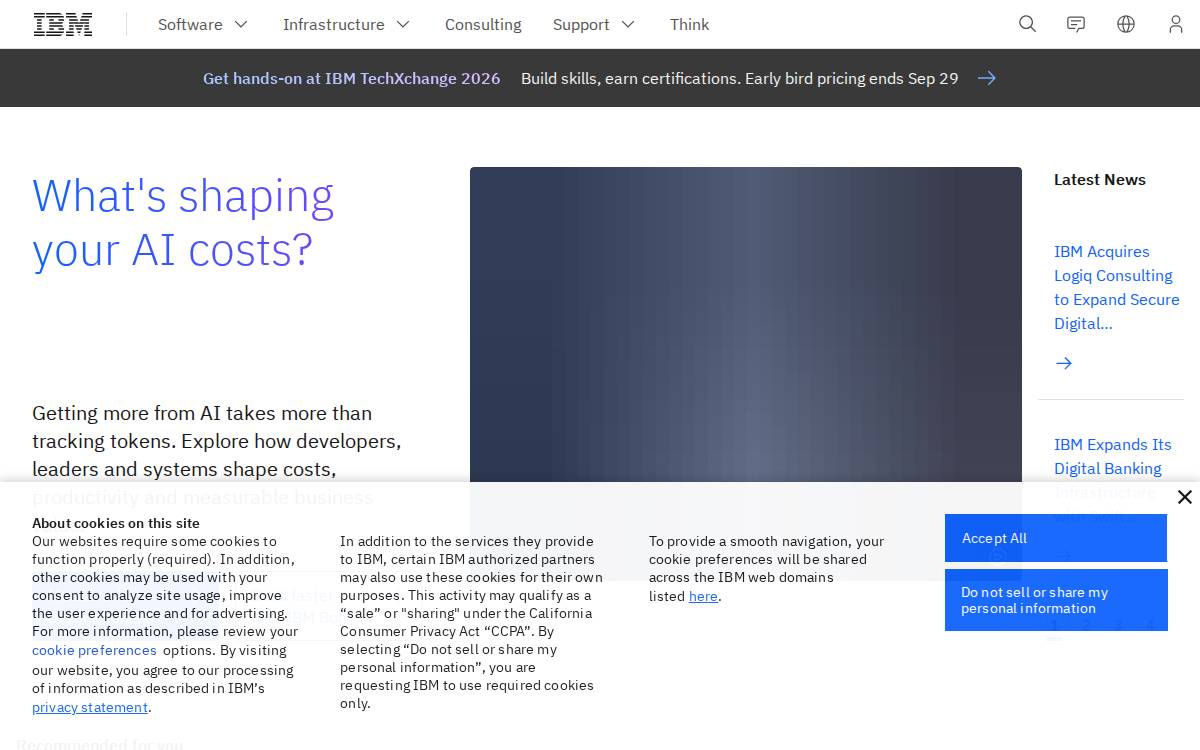Open the user profile icon

pos(1176,24)
